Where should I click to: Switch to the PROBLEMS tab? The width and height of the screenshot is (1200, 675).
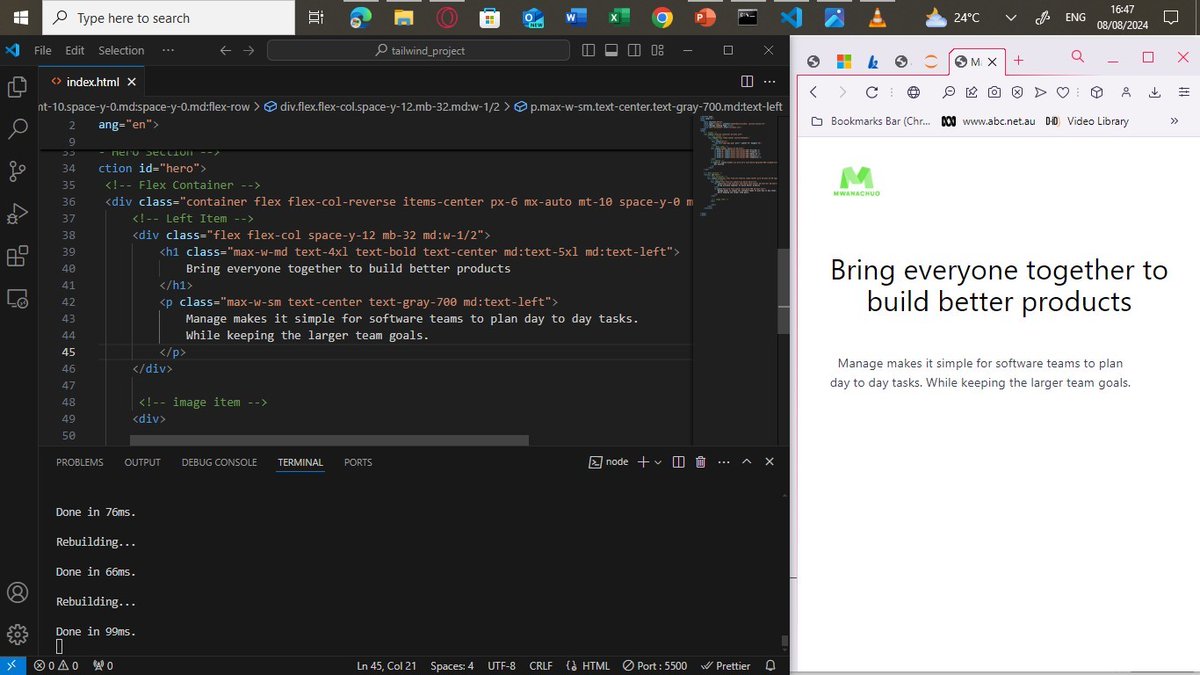point(79,462)
